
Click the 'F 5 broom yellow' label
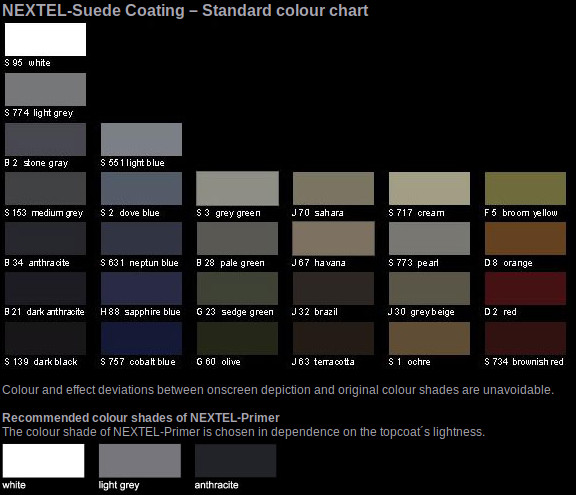[x=521, y=213]
